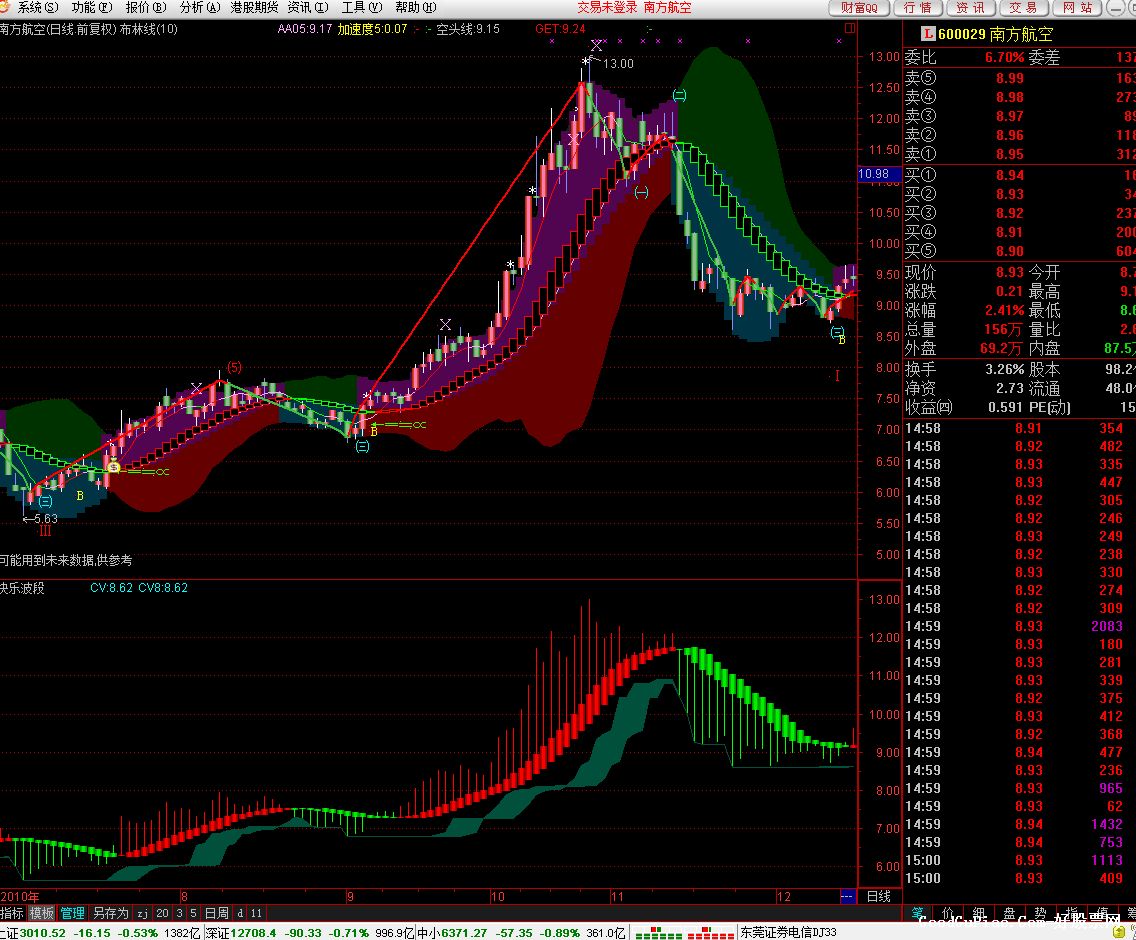Click the 模板 tab at bottom
Image resolution: width=1136 pixels, height=940 pixels.
pyautogui.click(x=41, y=913)
